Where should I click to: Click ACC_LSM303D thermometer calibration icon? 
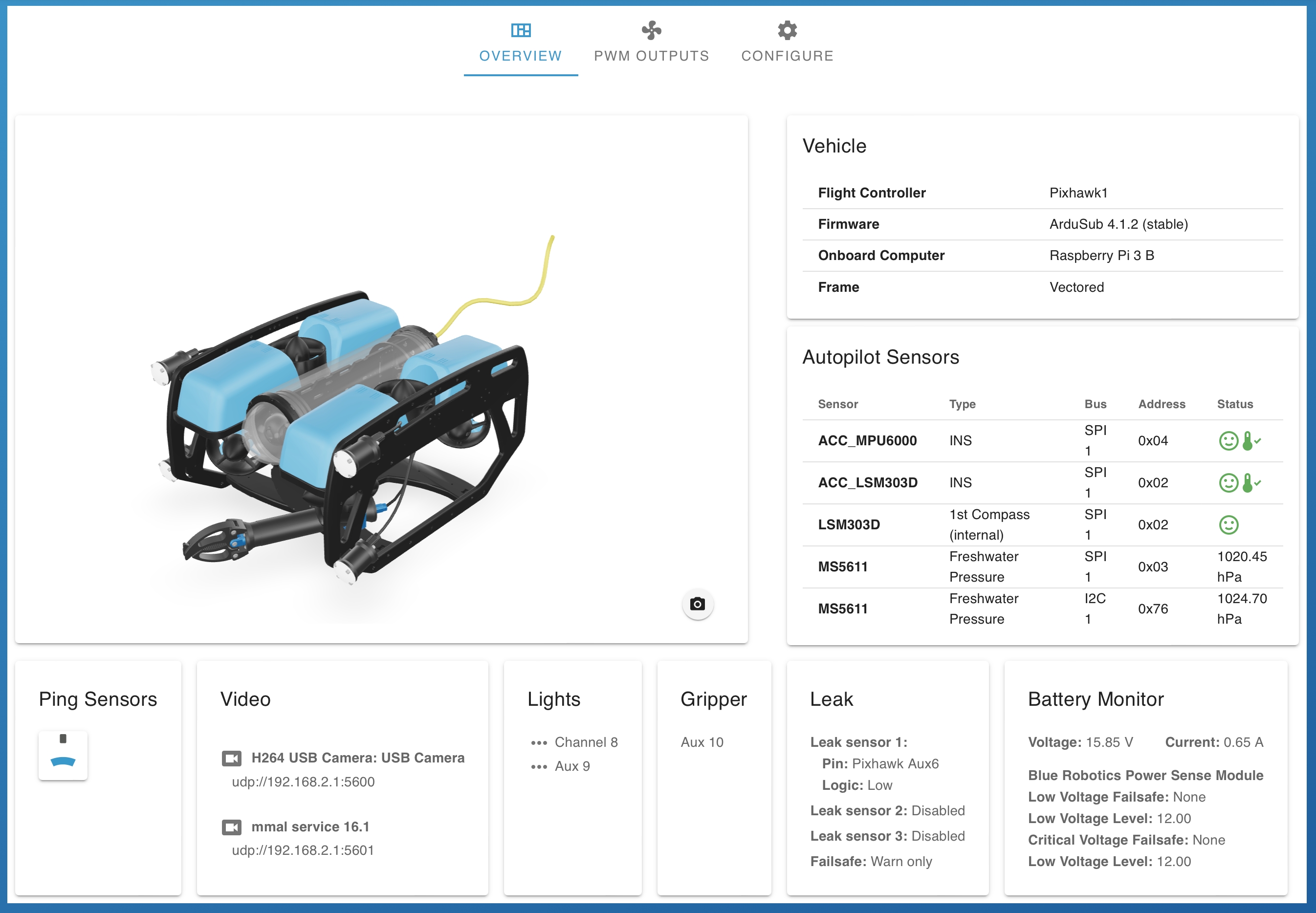[x=1251, y=483]
